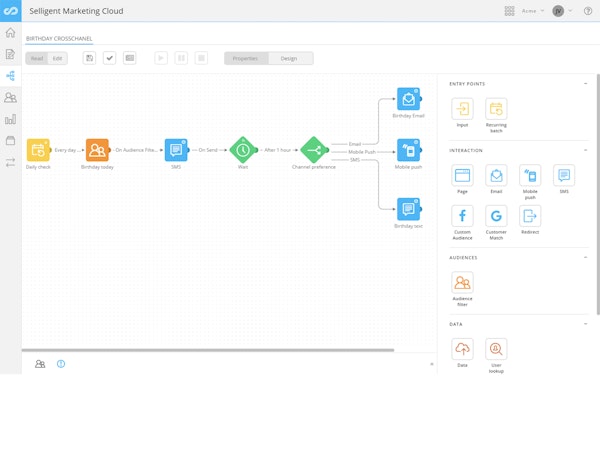Open the apps grid icon
The image size is (600, 450).
[509, 11]
